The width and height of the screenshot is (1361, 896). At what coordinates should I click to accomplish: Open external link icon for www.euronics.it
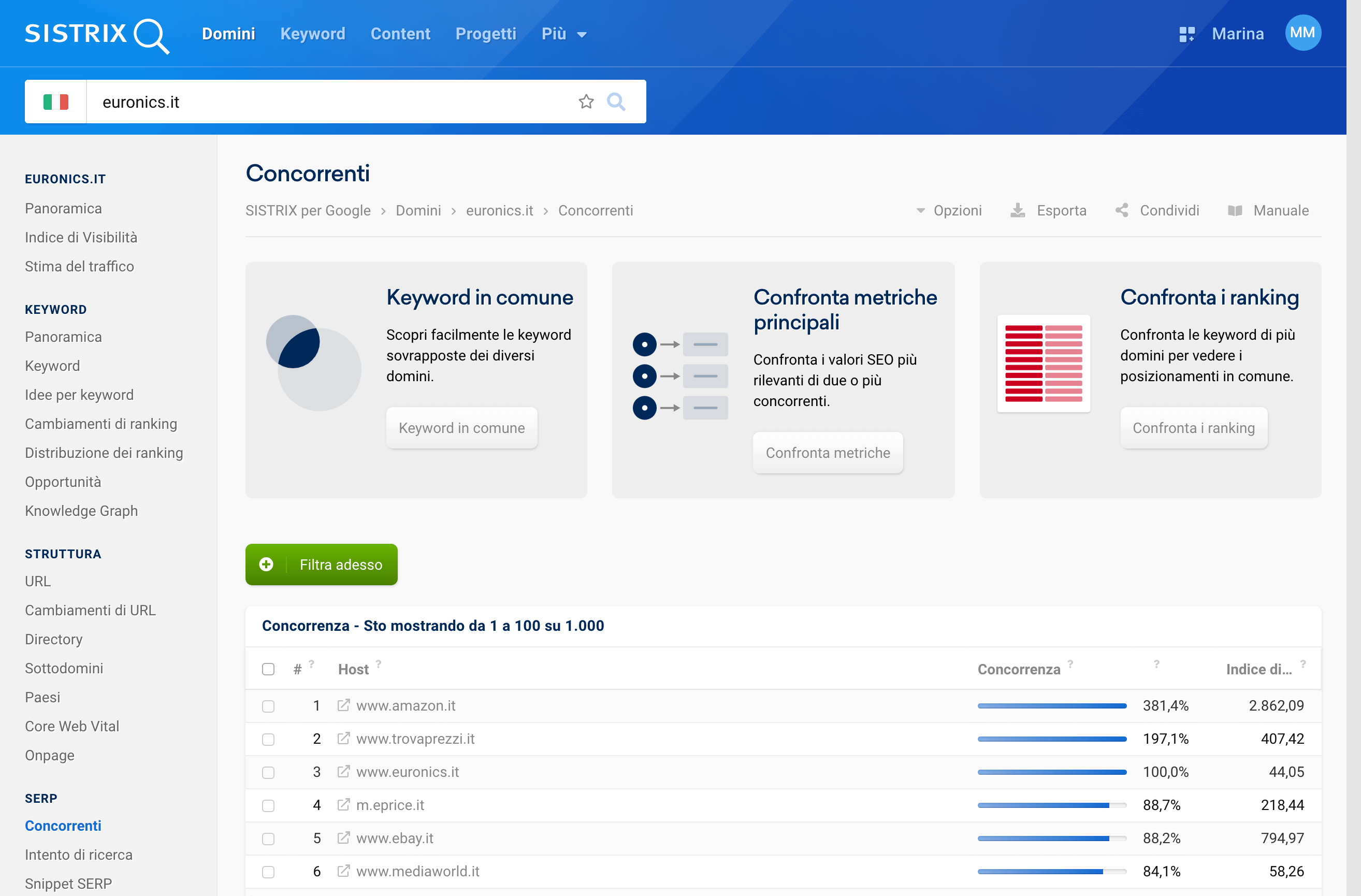pos(343,771)
